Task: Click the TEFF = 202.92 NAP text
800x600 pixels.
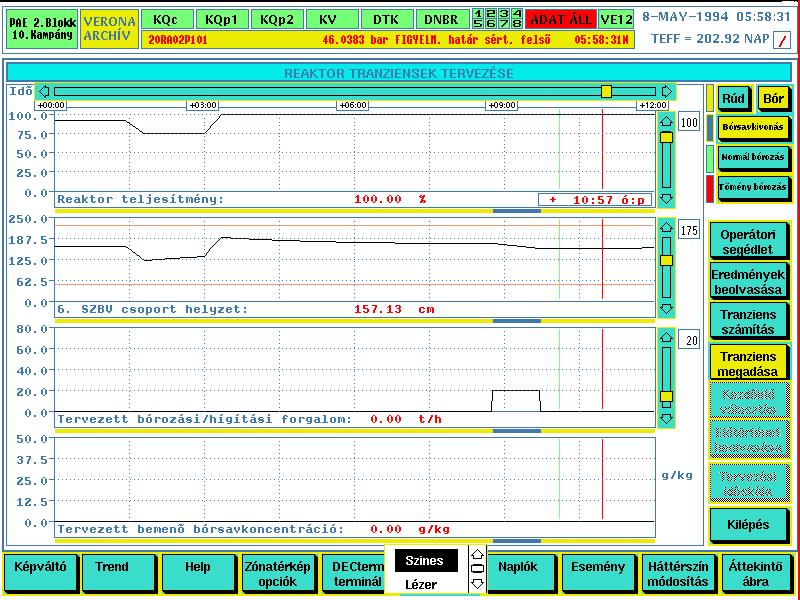Action: 710,39
